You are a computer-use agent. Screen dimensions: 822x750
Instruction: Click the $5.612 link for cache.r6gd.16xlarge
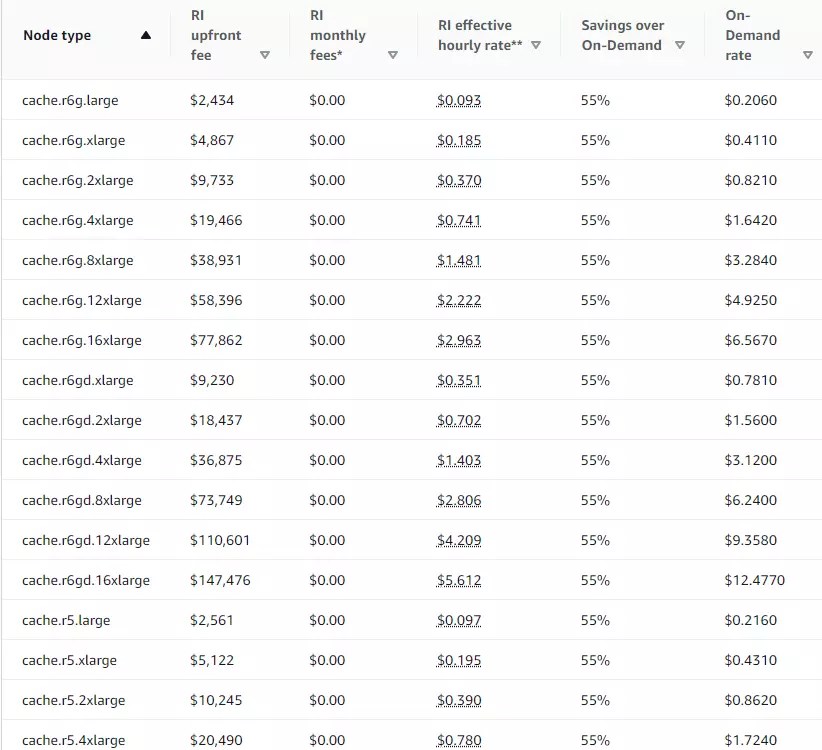coord(459,580)
